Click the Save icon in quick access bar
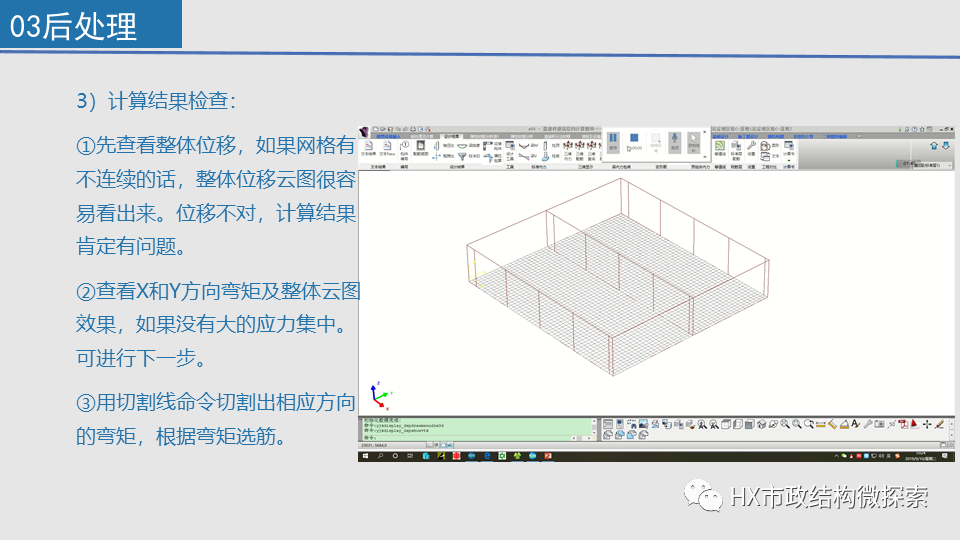 click(391, 129)
